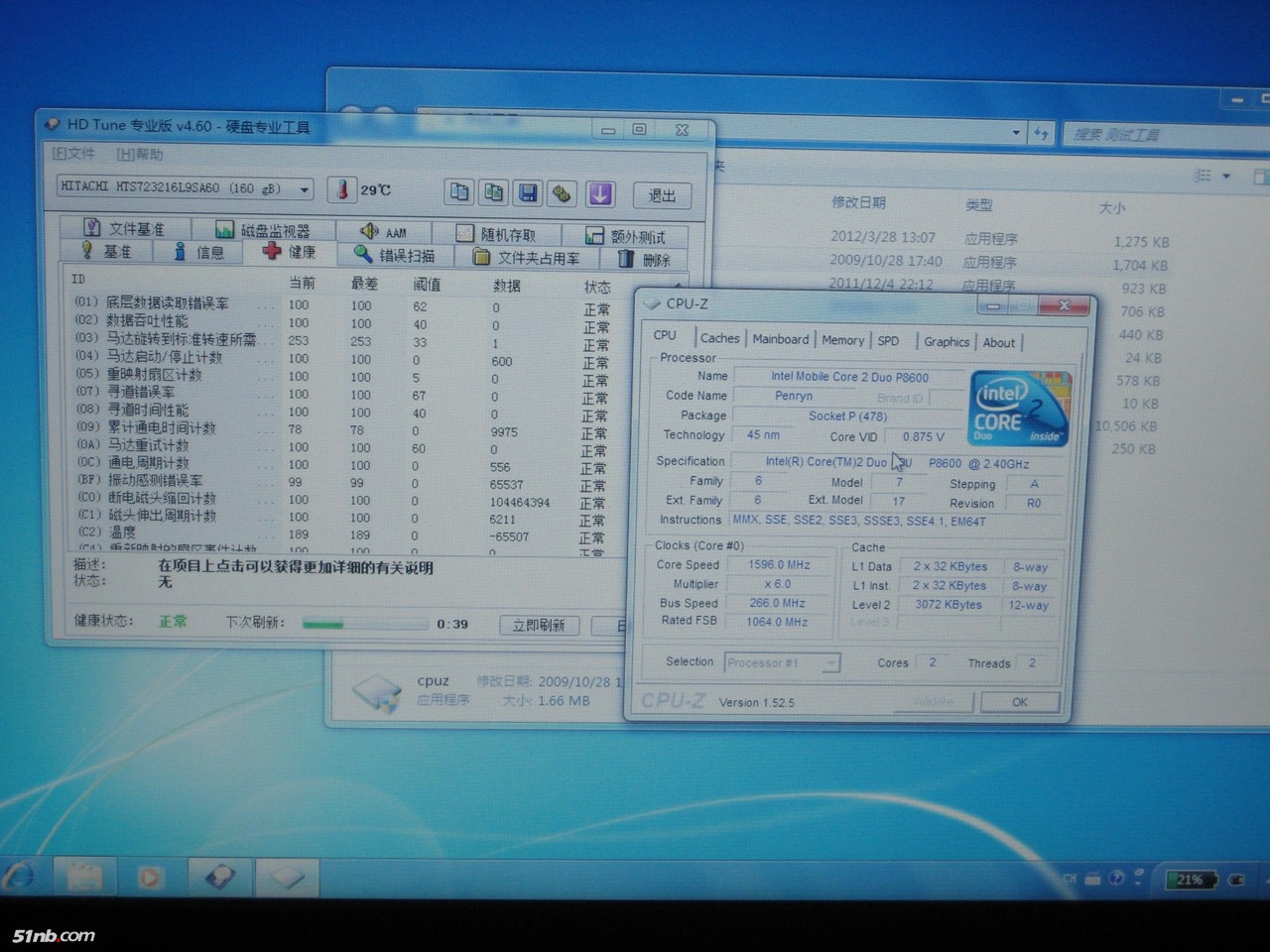Click the copy screenshot to clipboard icon
This screenshot has height=952, width=1270.
coord(493,192)
